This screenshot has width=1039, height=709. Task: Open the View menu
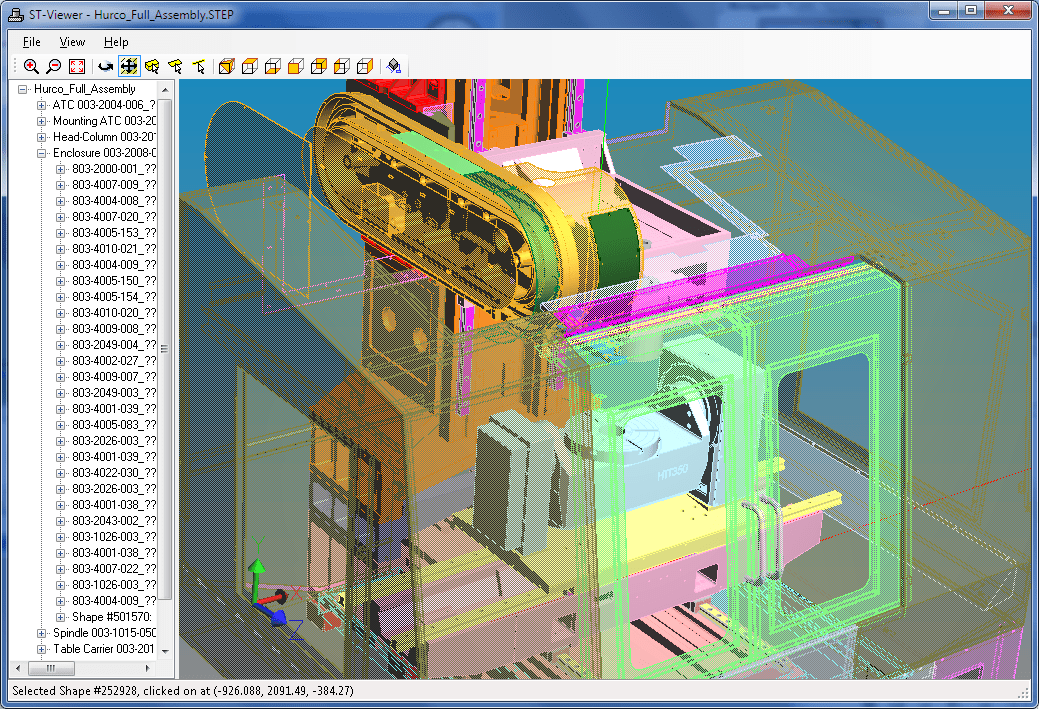(72, 42)
